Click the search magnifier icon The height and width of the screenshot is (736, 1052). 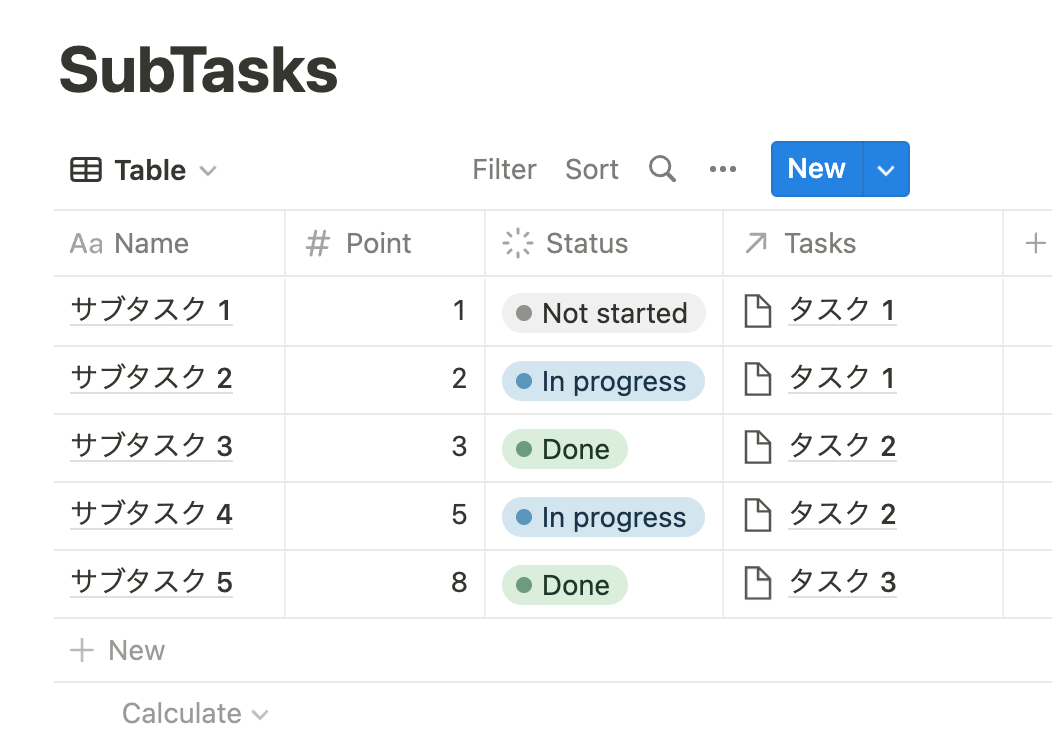[x=662, y=169]
